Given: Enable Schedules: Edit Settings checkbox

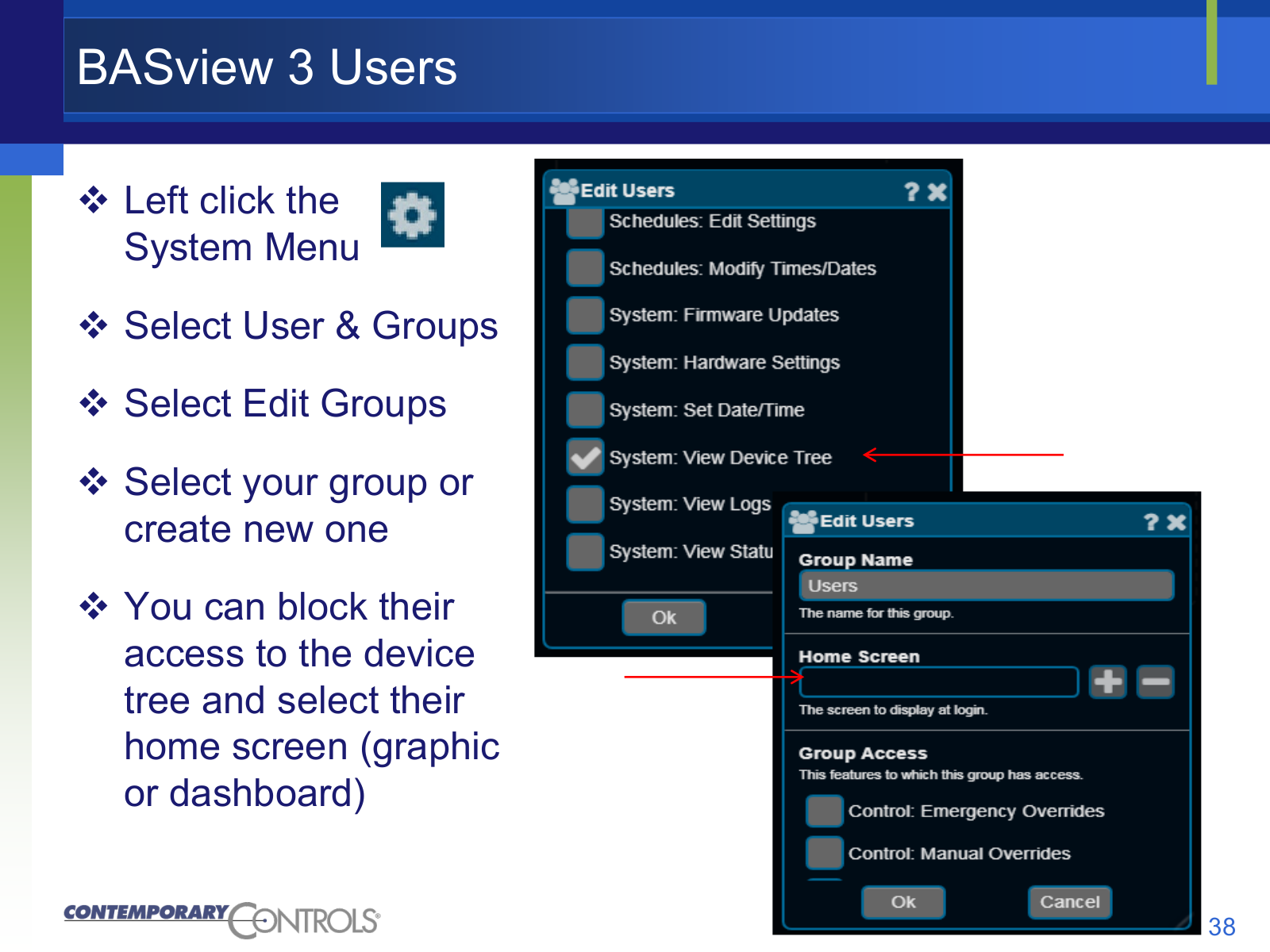Looking at the screenshot, I should 586,222.
